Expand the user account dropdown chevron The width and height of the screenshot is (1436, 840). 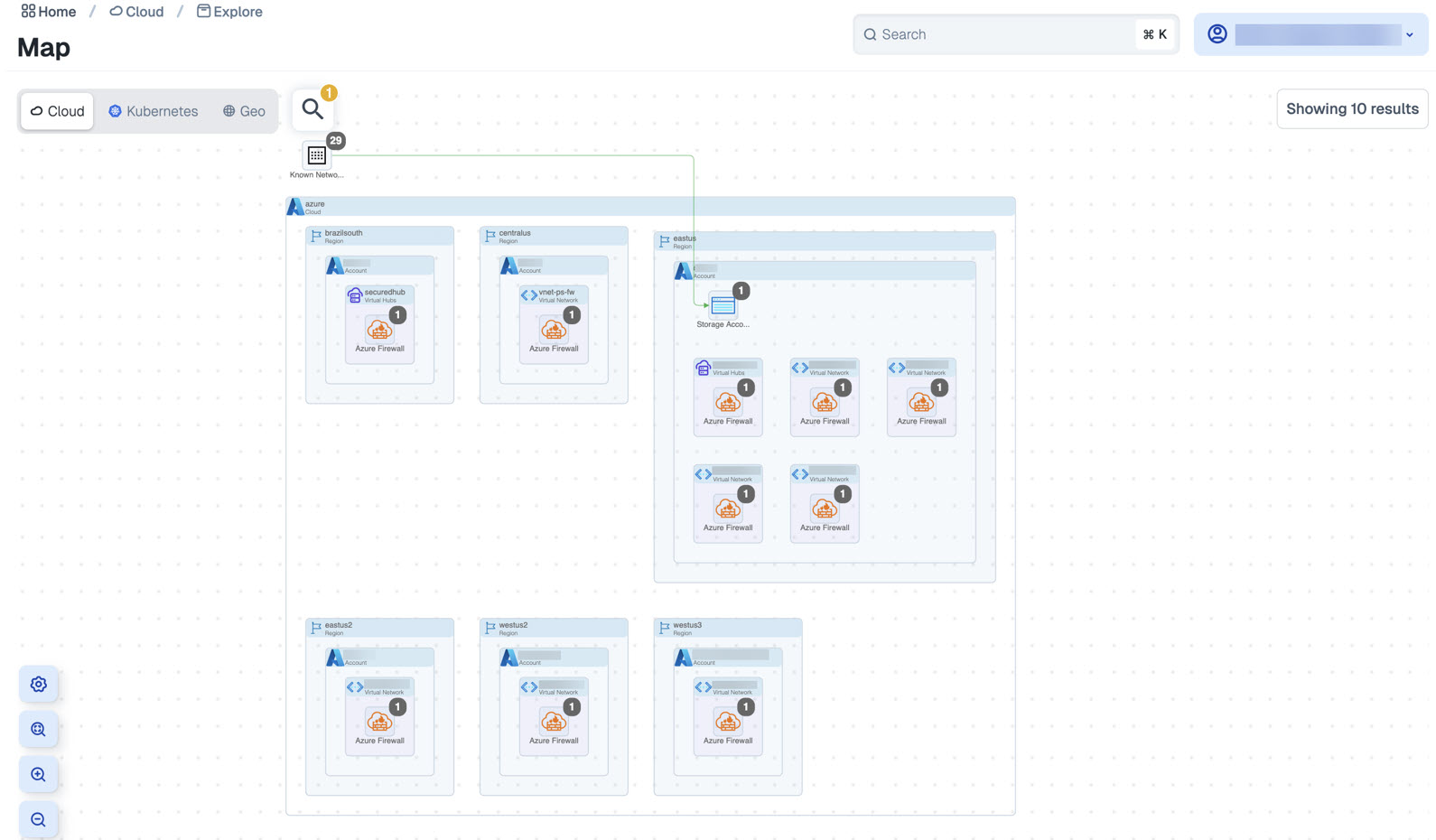pos(1409,35)
